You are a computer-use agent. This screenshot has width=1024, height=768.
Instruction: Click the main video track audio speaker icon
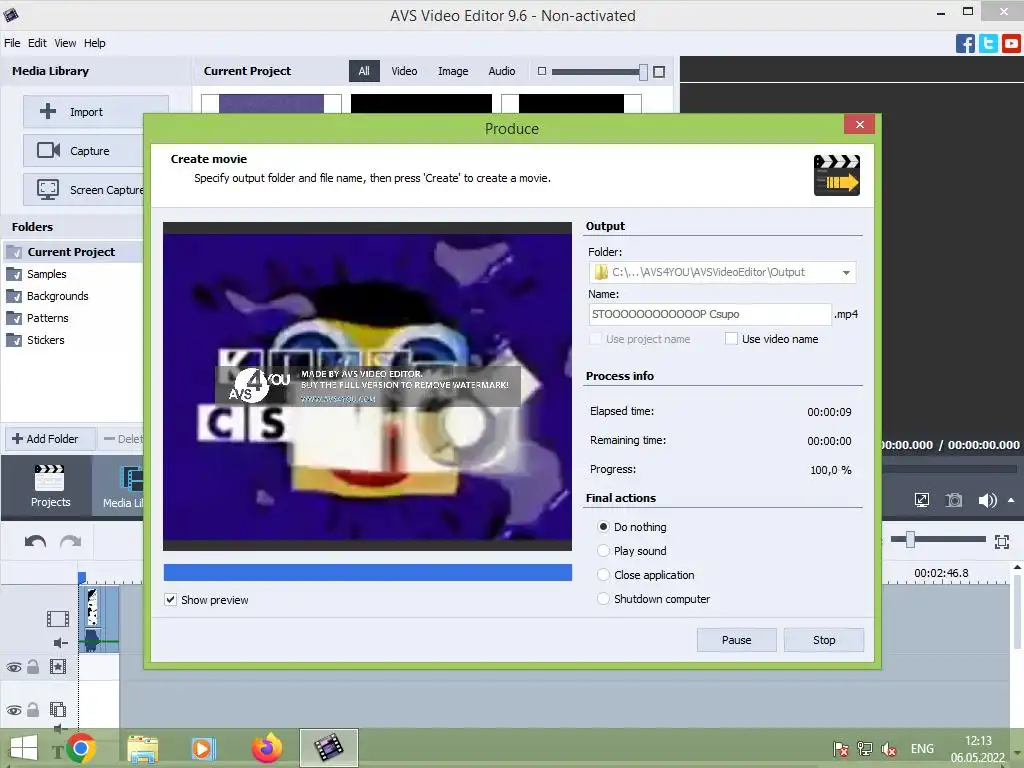click(x=61, y=643)
